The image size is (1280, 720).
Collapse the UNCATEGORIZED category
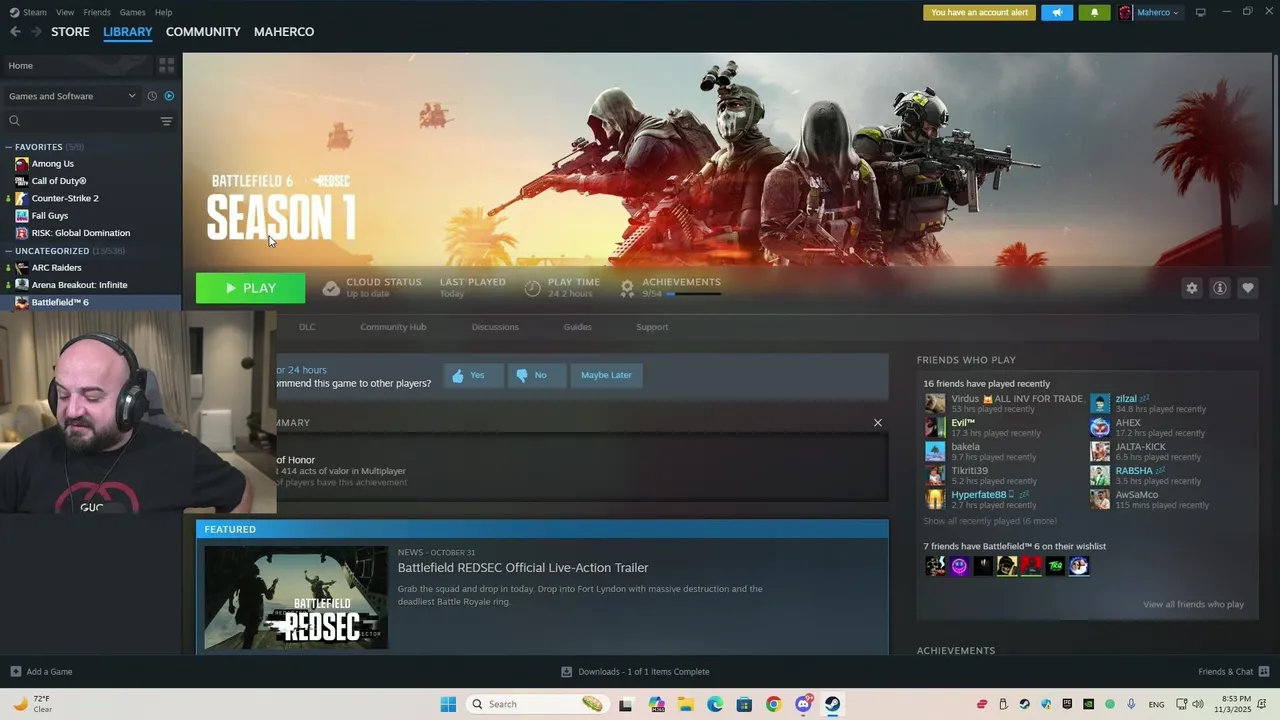8,251
